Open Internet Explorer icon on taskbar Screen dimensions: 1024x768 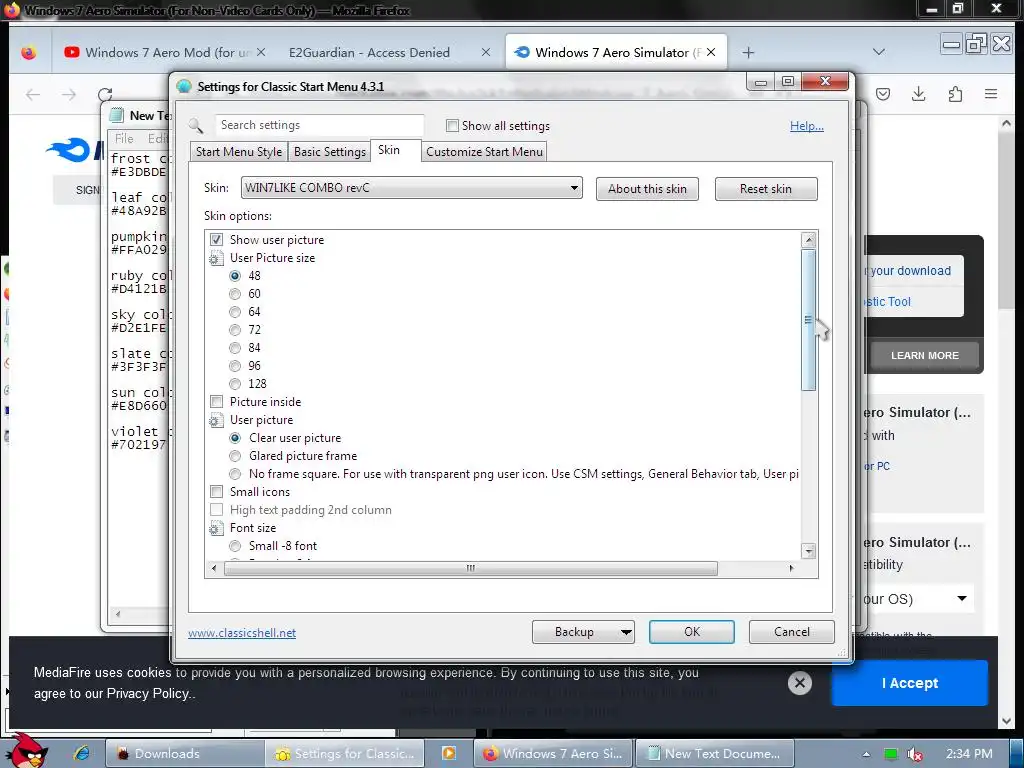pyautogui.click(x=82, y=753)
